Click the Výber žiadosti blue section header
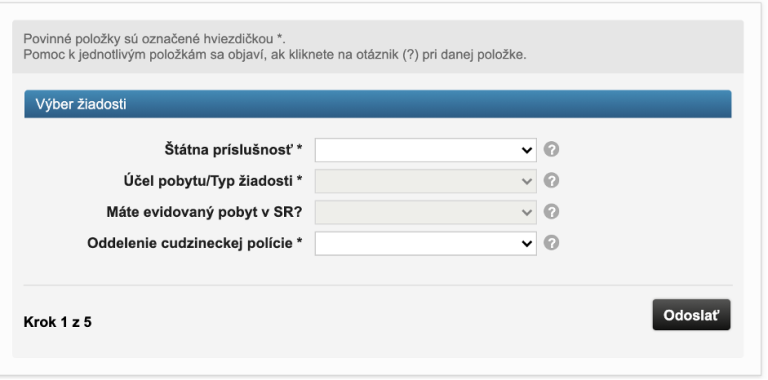768x380 pixels. point(378,104)
